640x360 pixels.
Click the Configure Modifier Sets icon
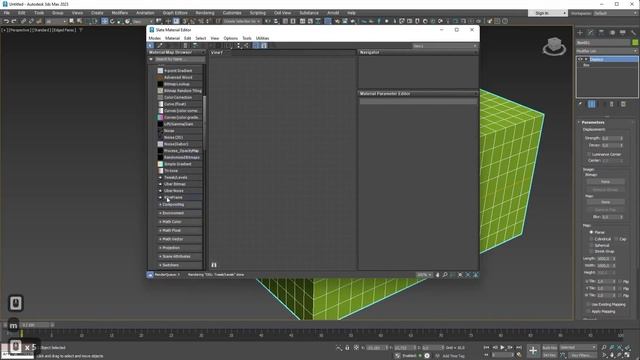[x=623, y=104]
